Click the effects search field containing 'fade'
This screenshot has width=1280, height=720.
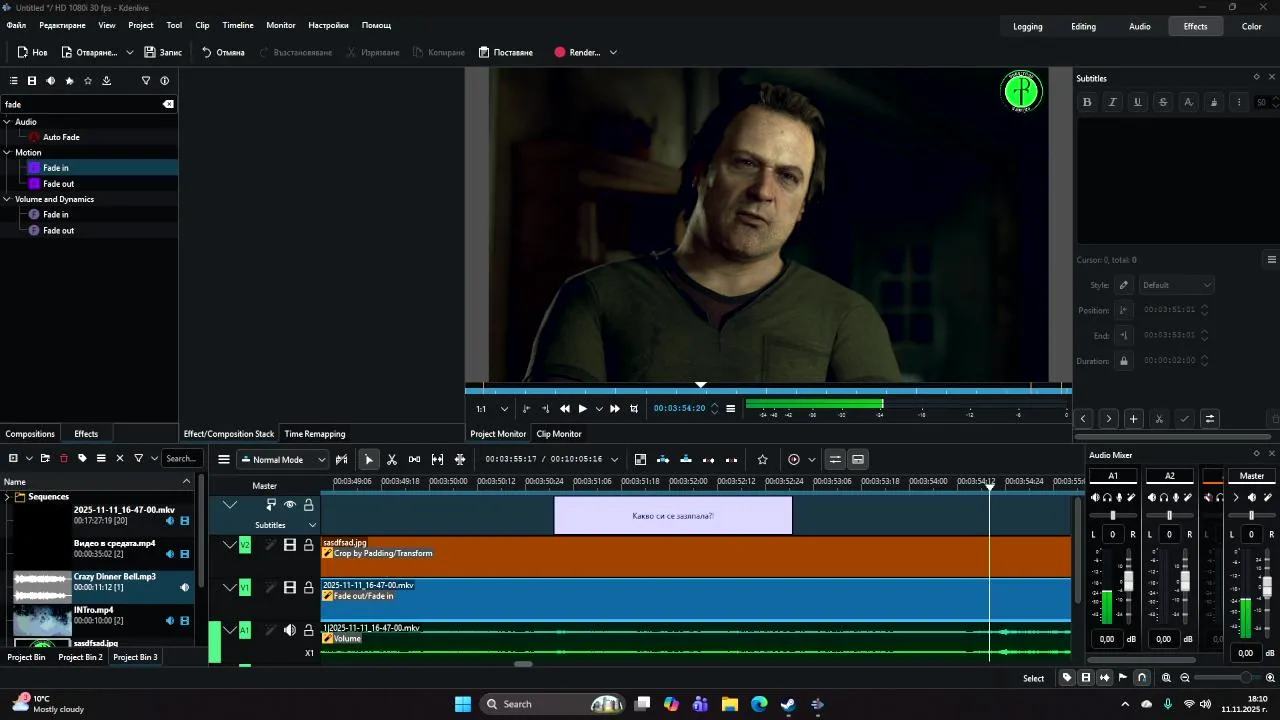(80, 104)
